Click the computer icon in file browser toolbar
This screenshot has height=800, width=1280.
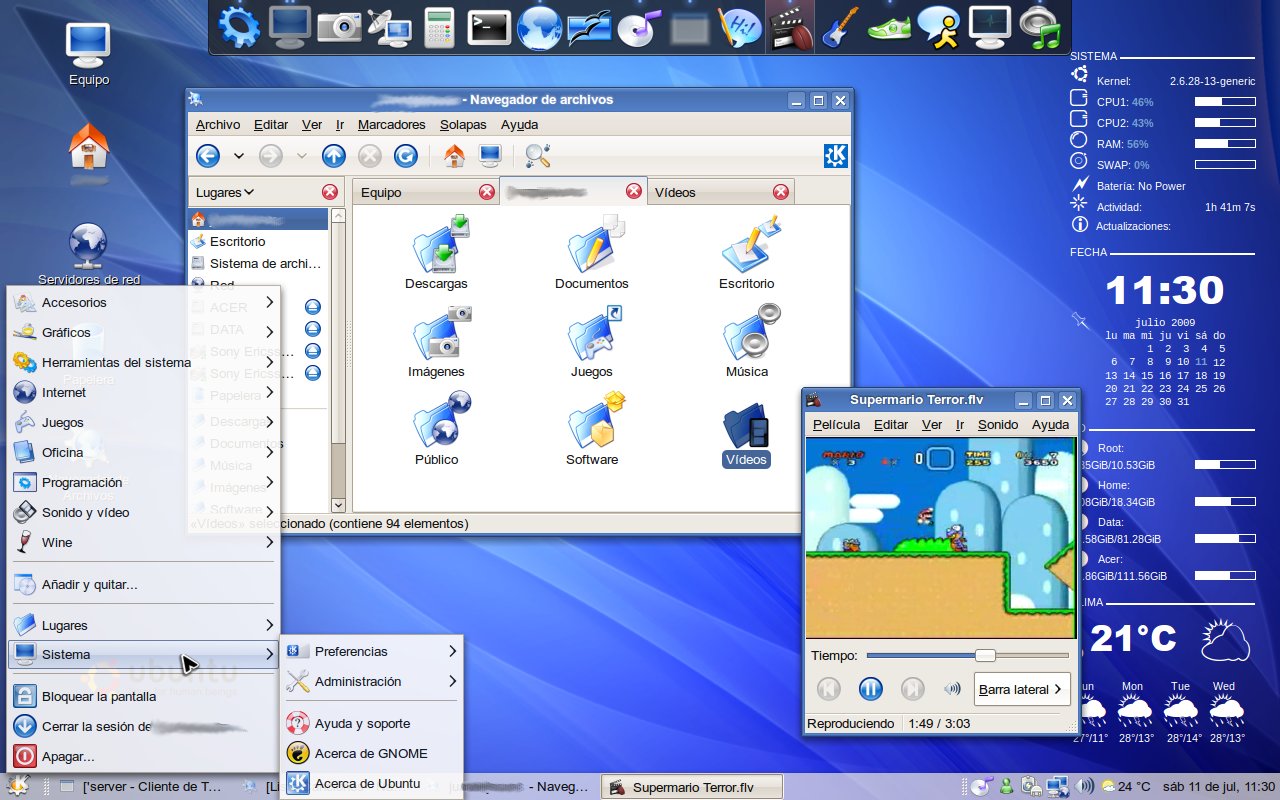(x=490, y=156)
